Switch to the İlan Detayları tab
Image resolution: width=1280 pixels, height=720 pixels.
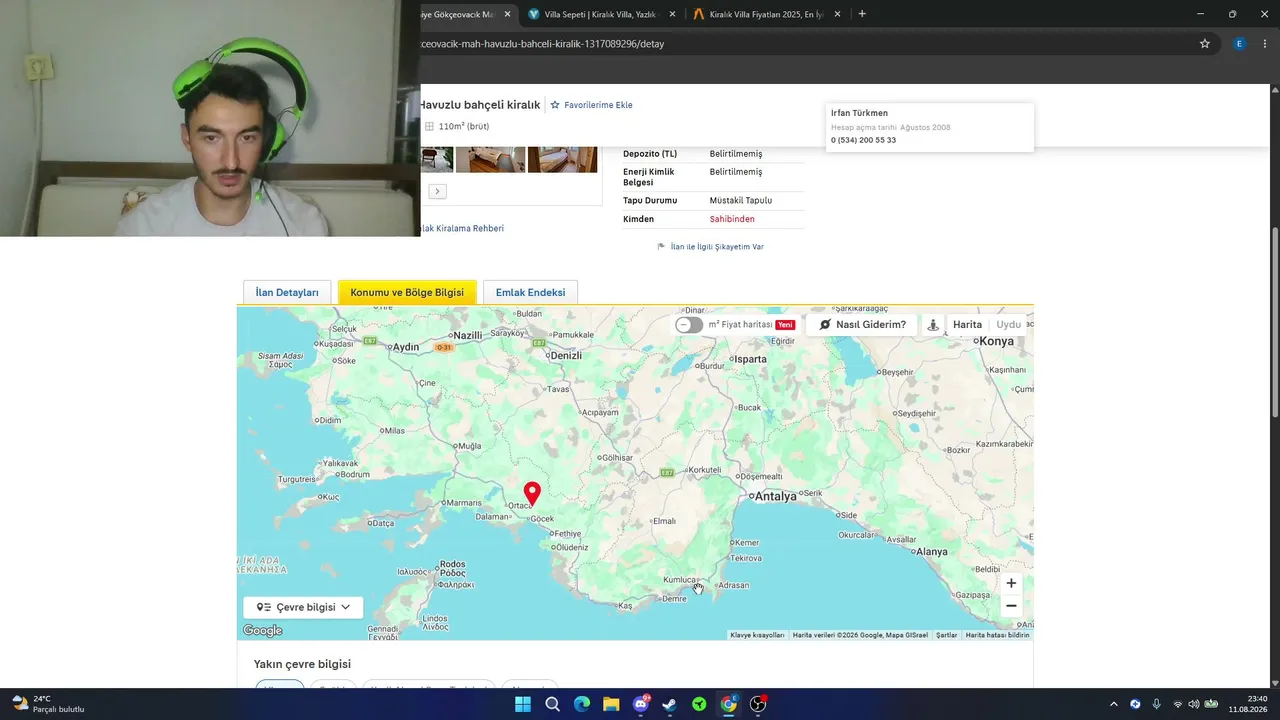287,292
